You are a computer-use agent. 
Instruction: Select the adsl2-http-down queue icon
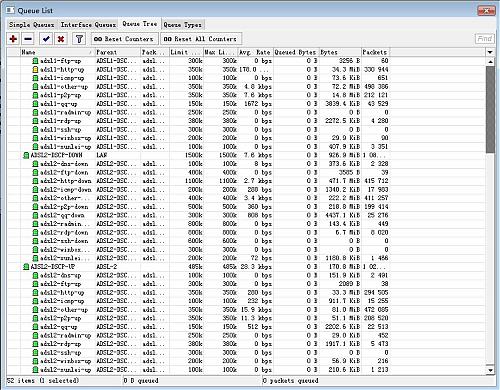click(x=35, y=181)
